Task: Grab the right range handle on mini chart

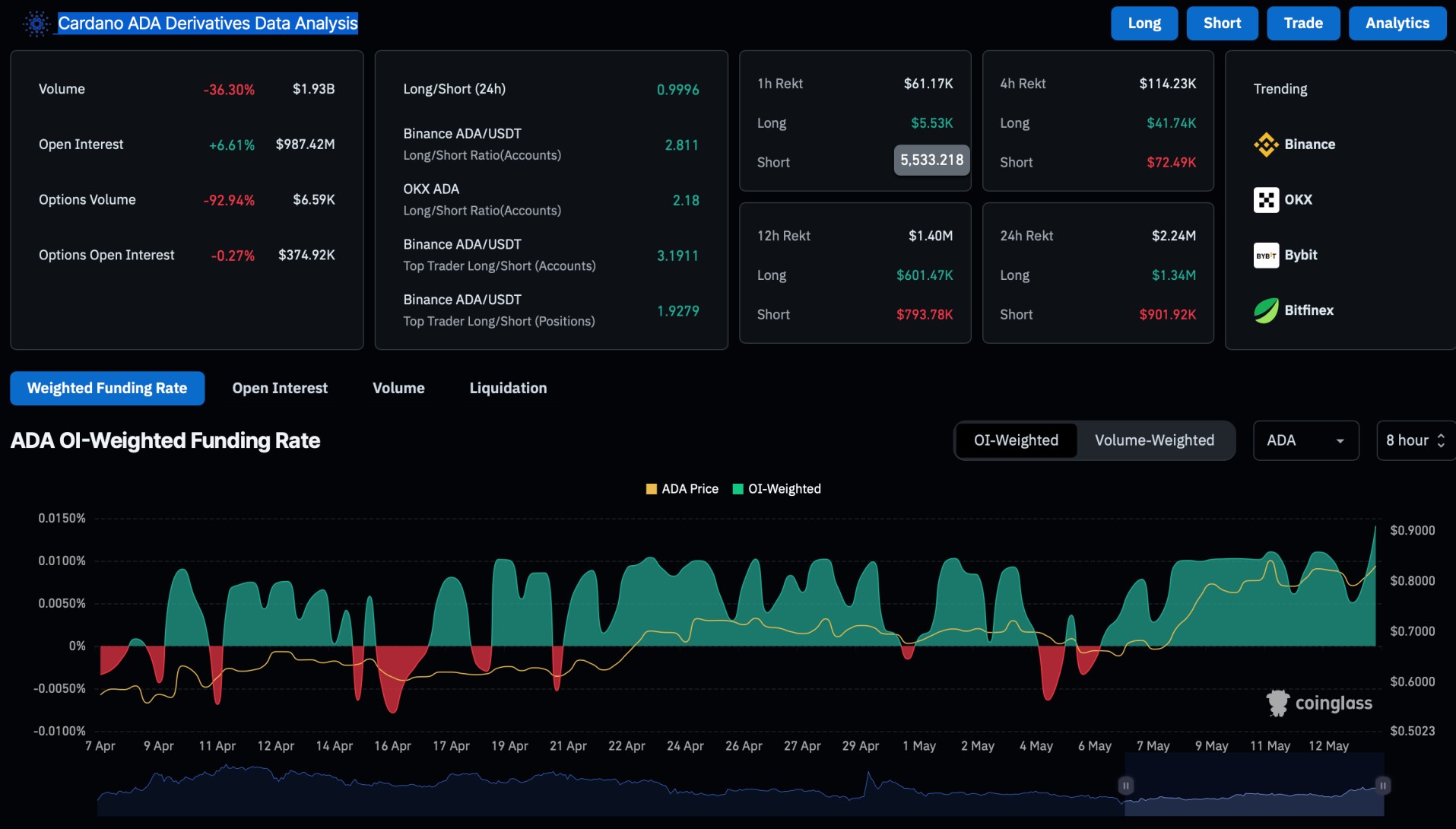Action: pos(1383,785)
